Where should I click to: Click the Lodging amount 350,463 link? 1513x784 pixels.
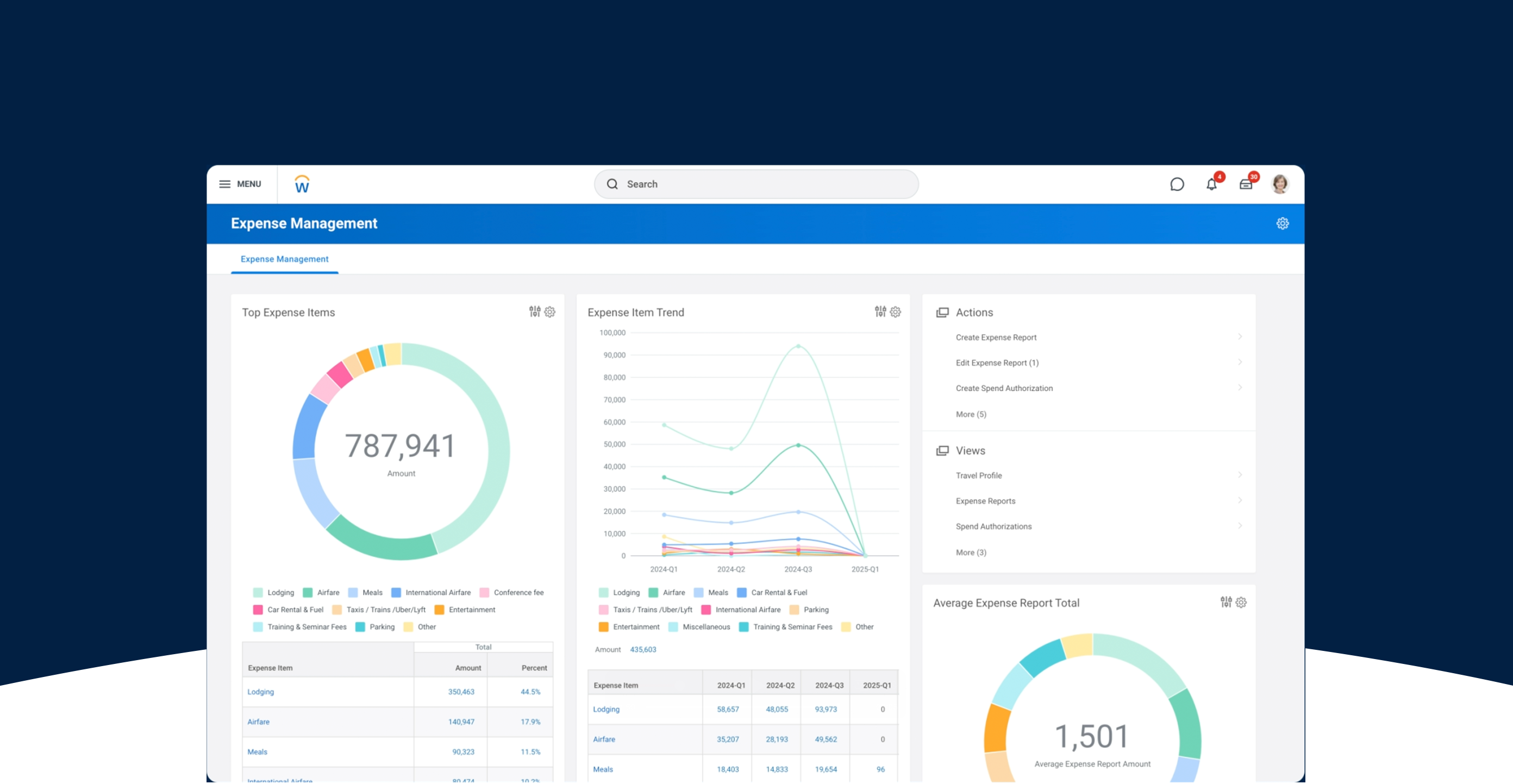click(x=461, y=692)
